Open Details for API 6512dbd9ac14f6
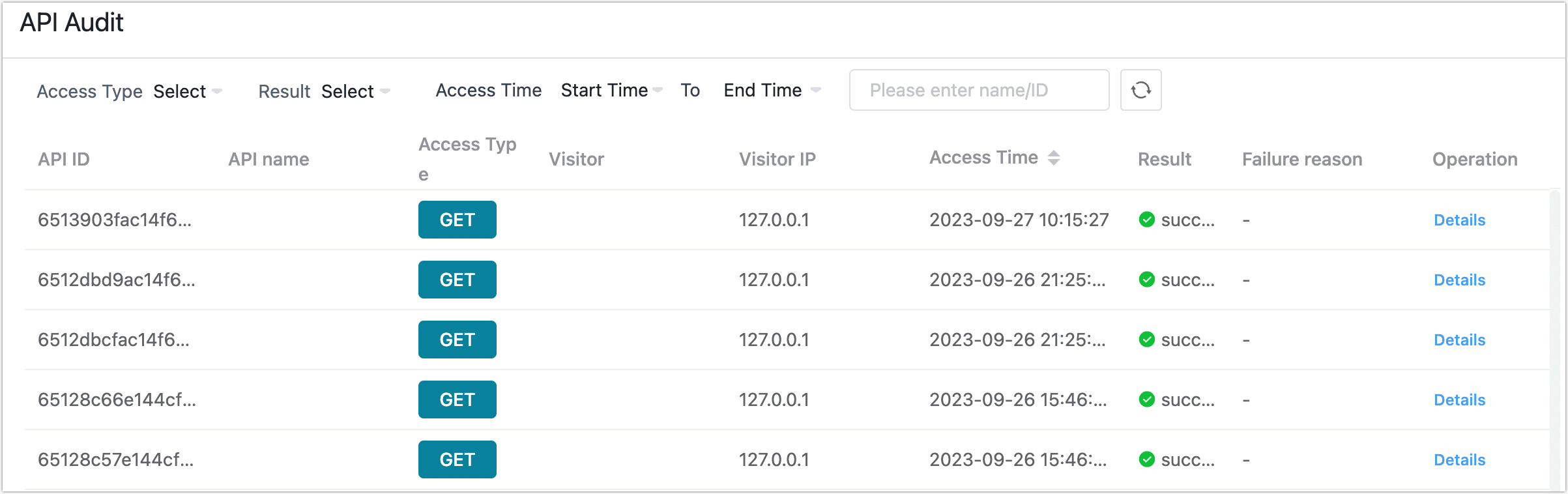The width and height of the screenshot is (1568, 494). coord(1459,280)
